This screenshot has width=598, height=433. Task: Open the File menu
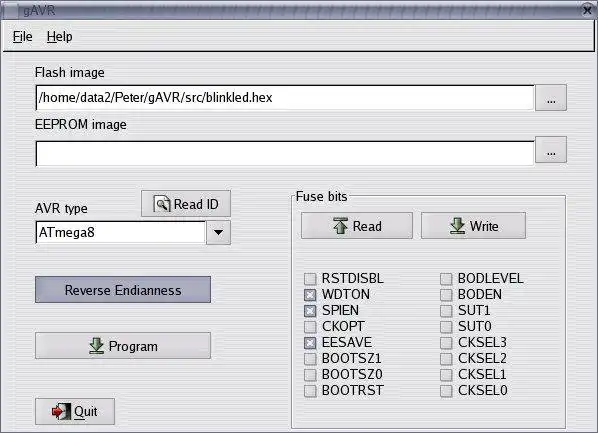[x=23, y=37]
